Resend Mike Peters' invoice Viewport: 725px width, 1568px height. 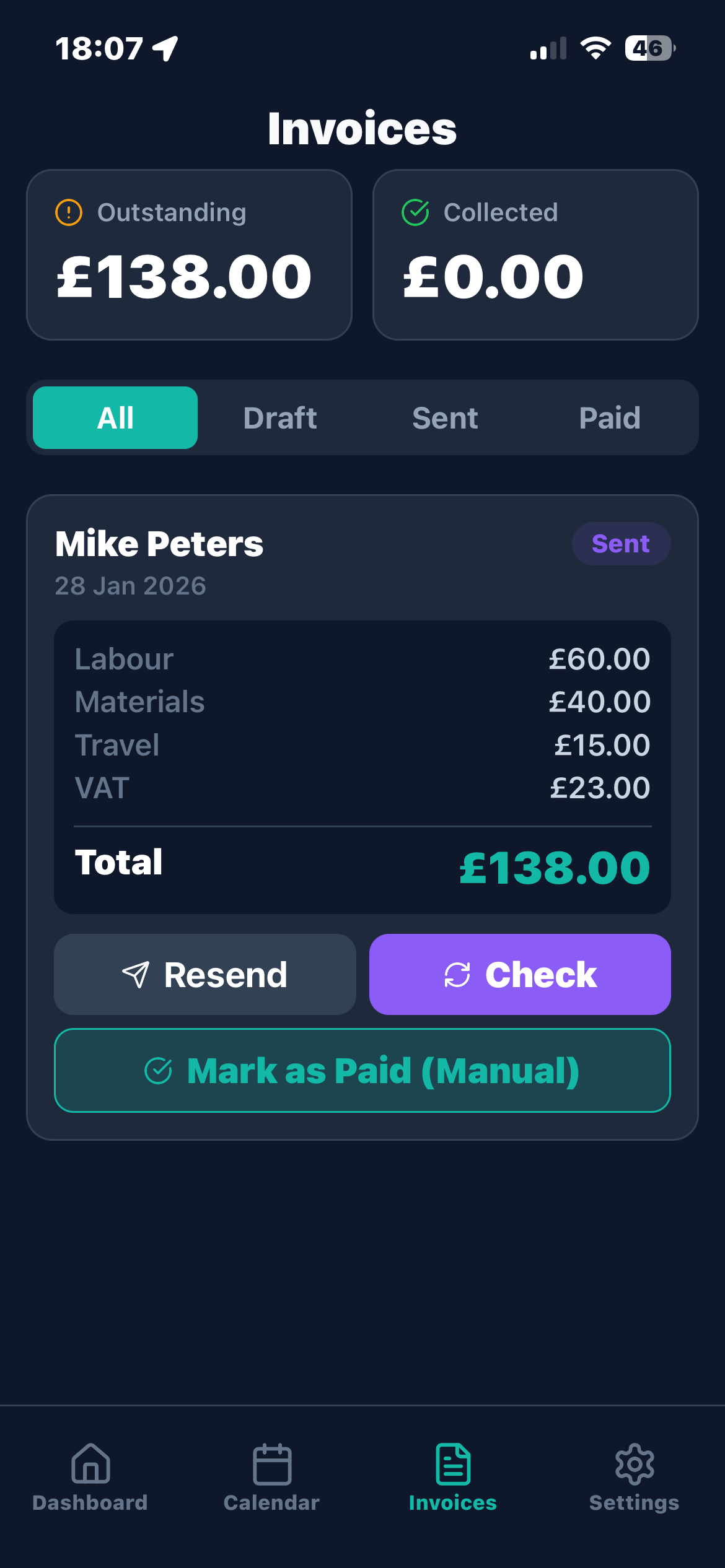[205, 975]
